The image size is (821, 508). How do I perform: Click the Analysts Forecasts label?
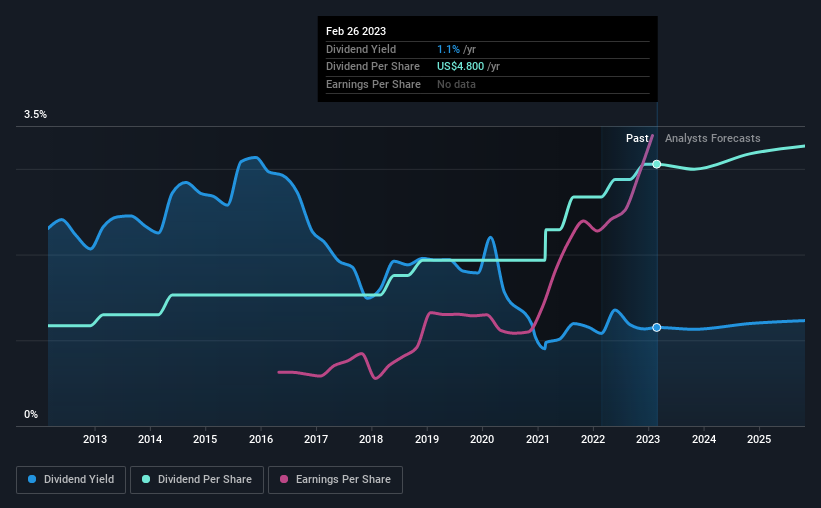713,138
